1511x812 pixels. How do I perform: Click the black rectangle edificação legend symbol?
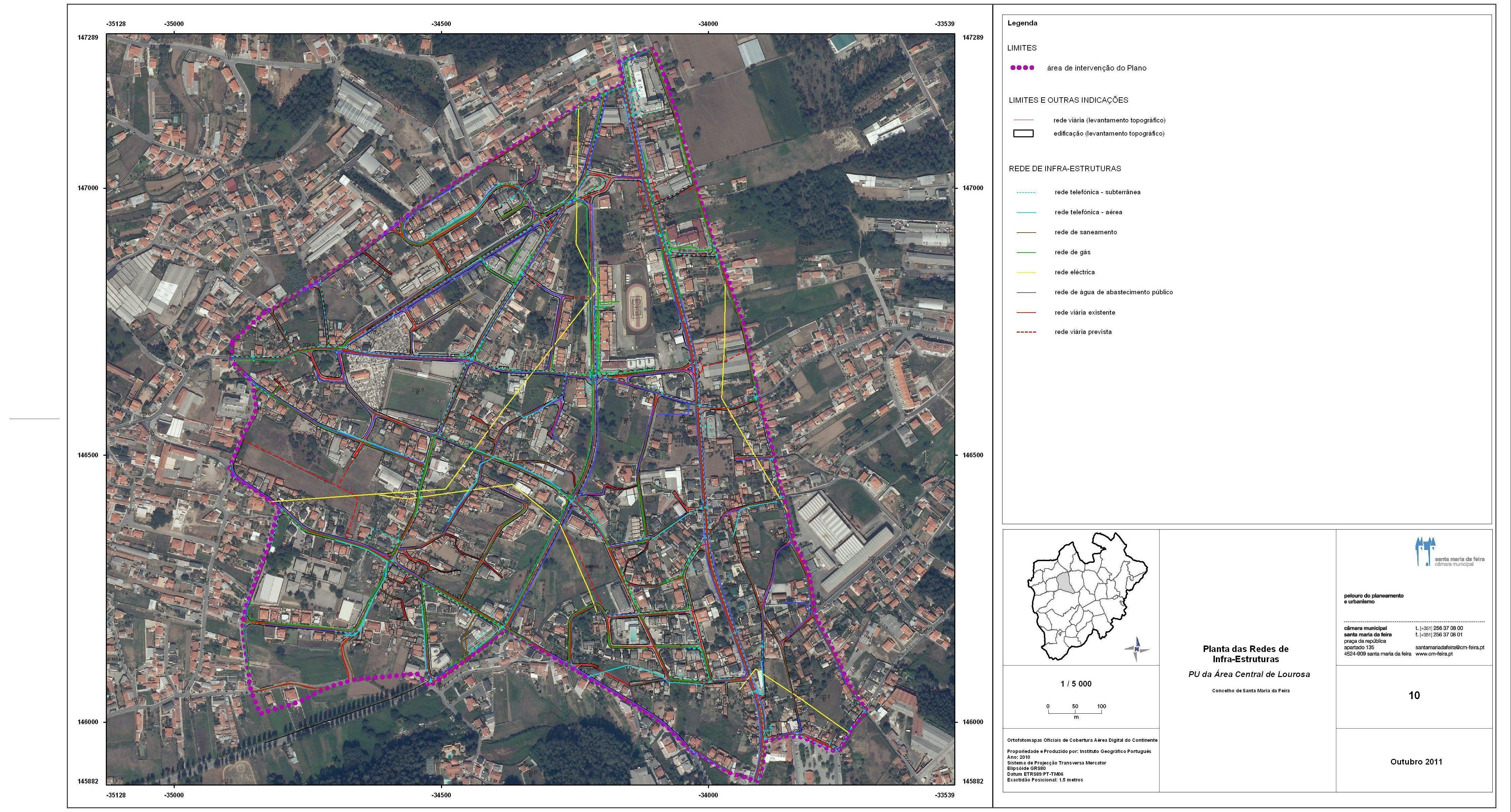(x=1023, y=134)
